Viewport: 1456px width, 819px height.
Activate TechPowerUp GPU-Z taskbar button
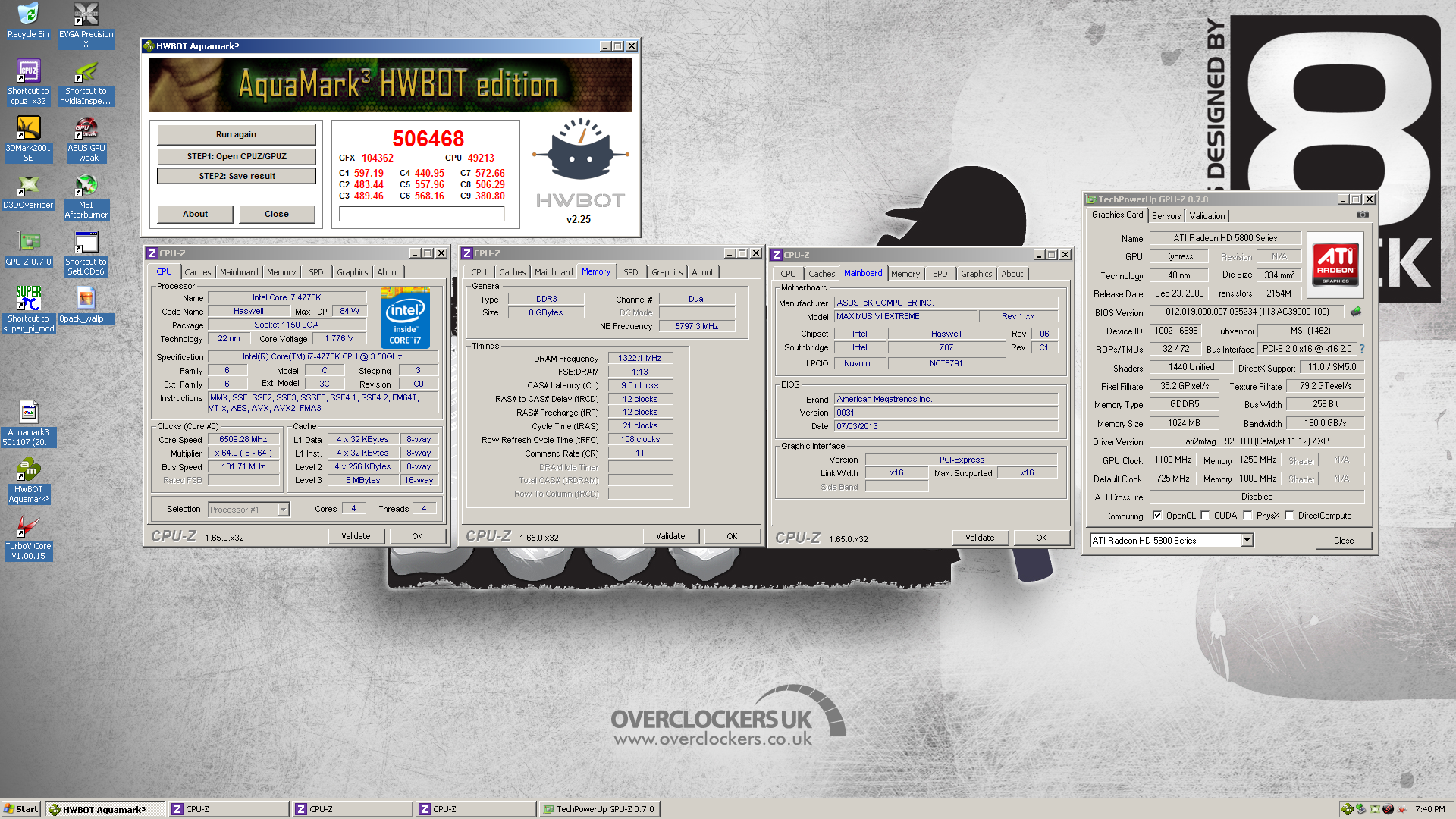coord(599,809)
